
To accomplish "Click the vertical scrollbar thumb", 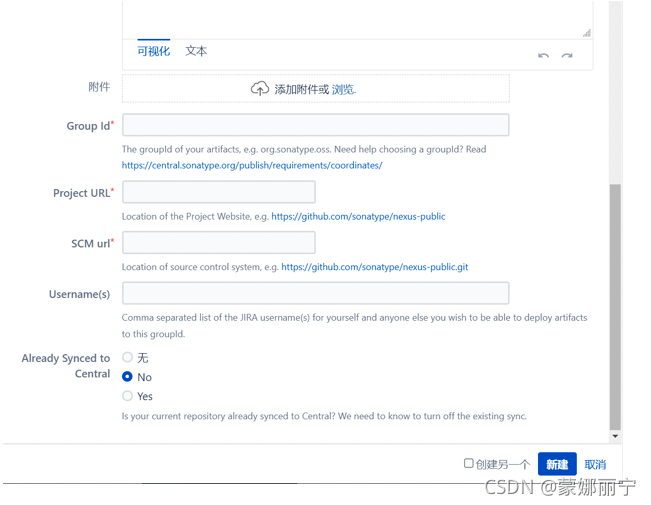I will 615,307.
